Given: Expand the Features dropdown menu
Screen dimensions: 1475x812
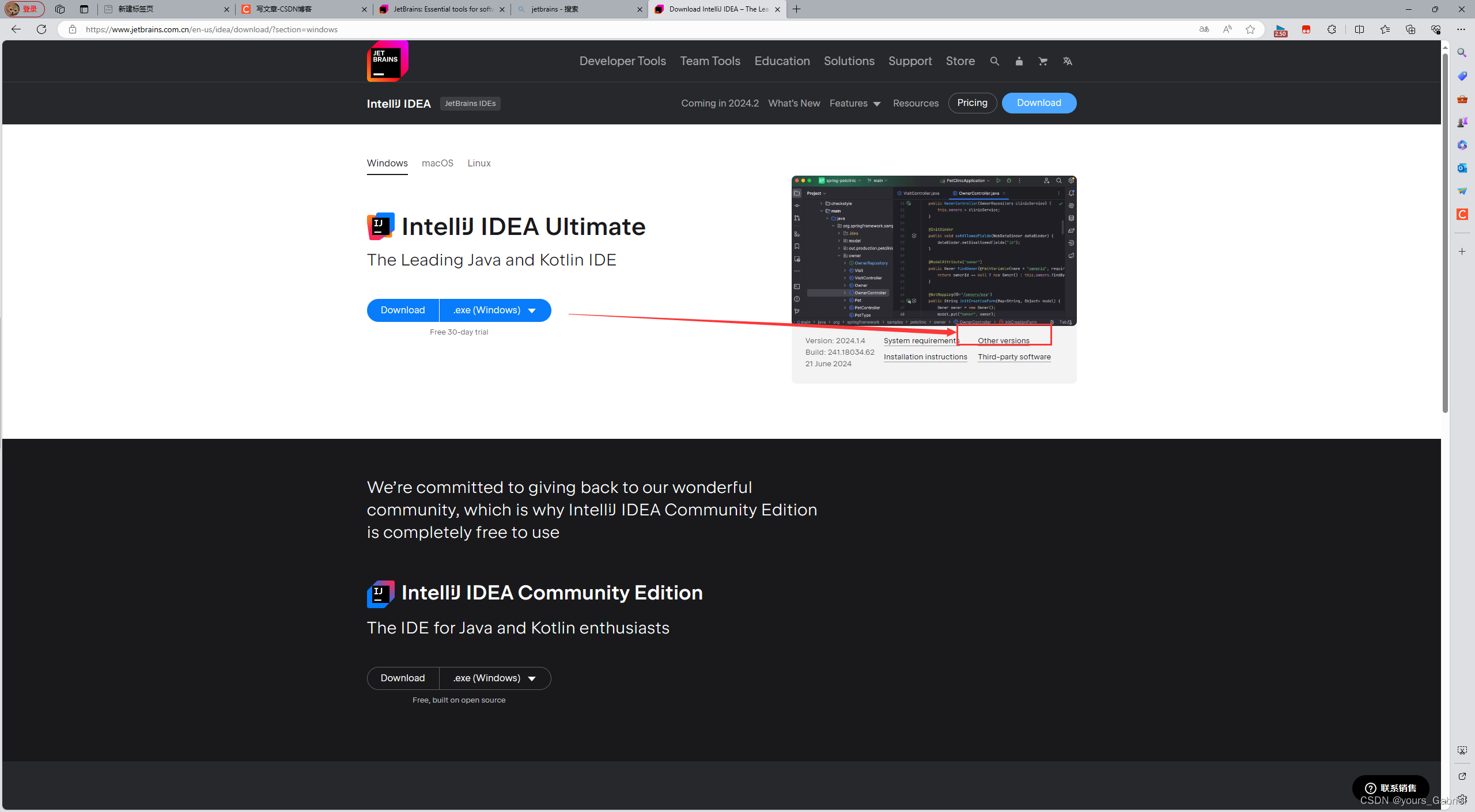Looking at the screenshot, I should point(855,104).
